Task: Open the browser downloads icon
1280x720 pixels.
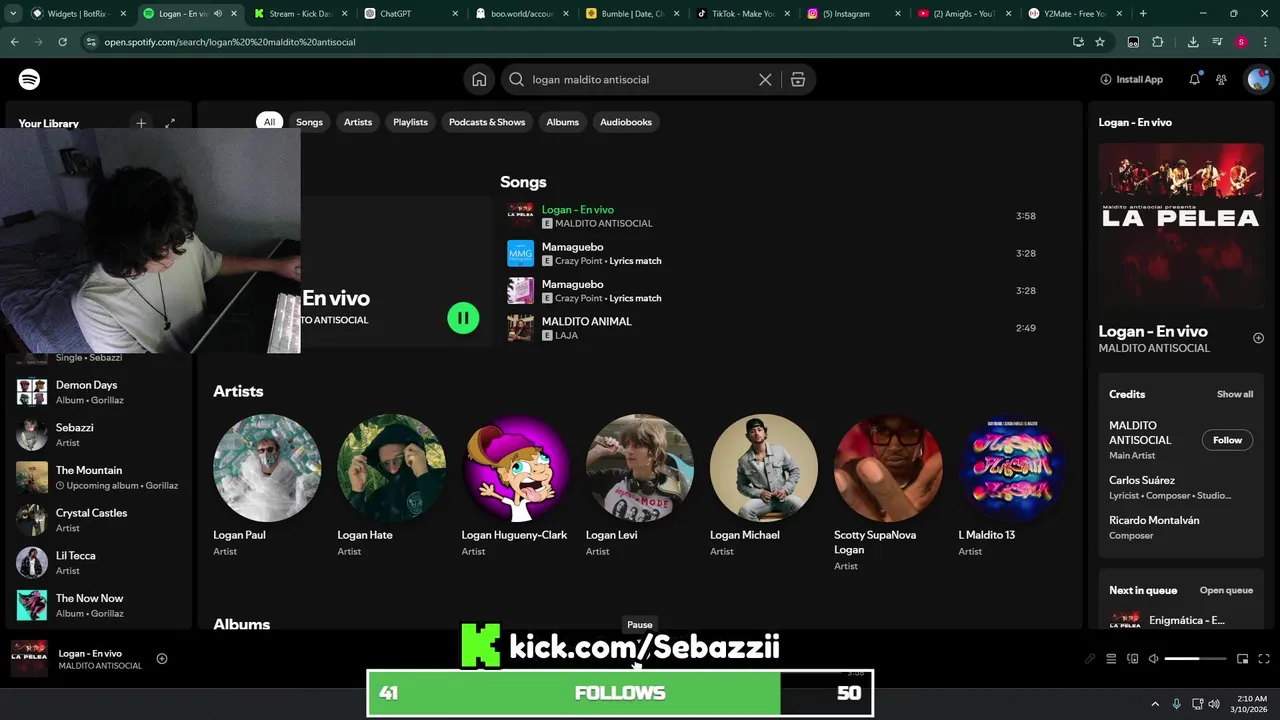Action: coord(1193,42)
